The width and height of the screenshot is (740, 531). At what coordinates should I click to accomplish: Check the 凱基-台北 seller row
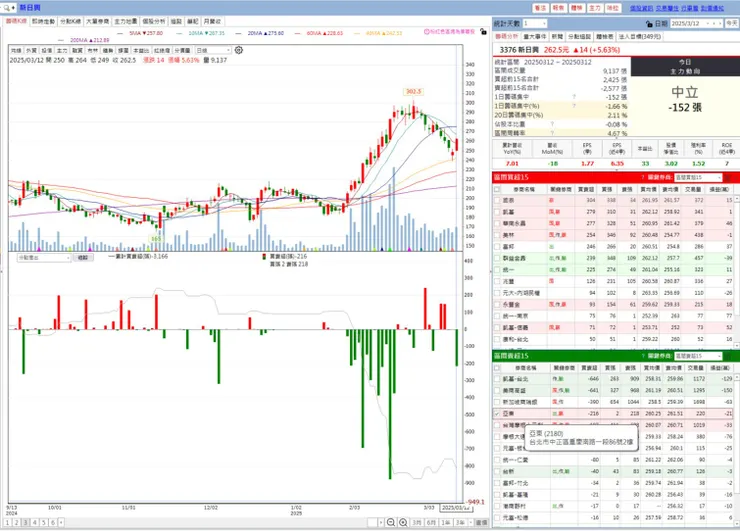coord(497,379)
